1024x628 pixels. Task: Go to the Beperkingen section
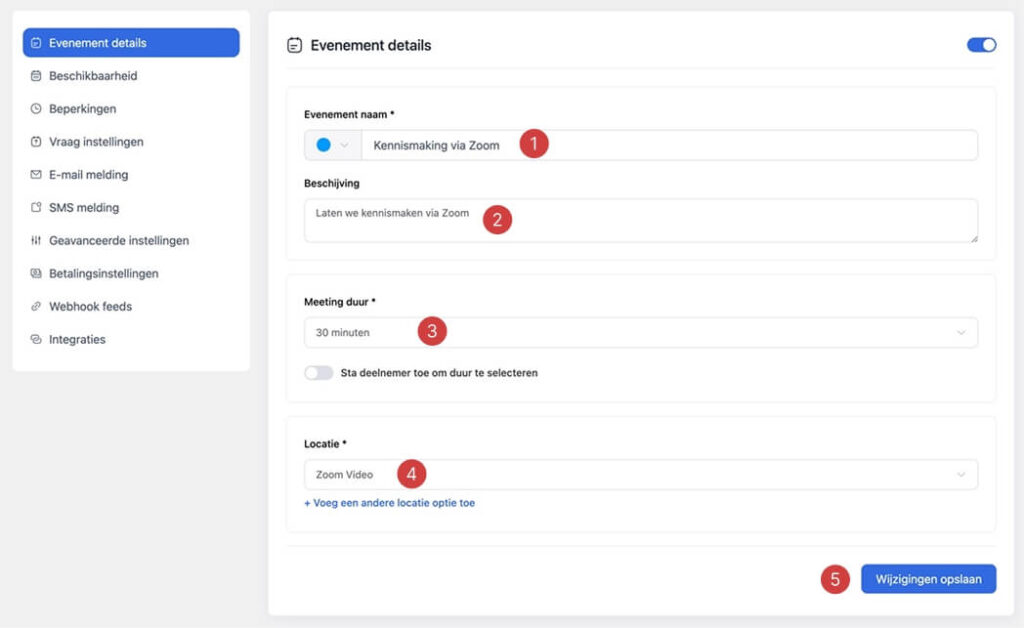[x=131, y=108]
